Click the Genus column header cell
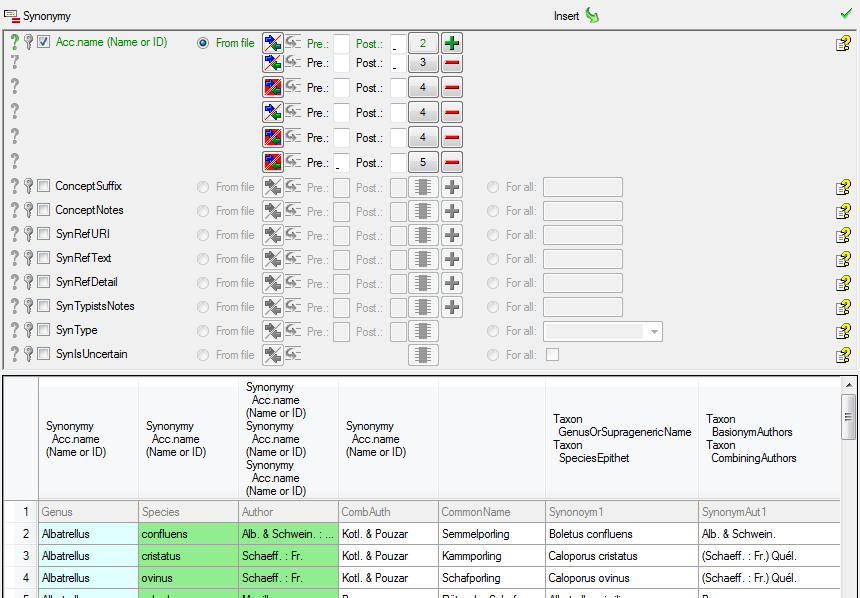The image size is (860, 598). [88, 512]
